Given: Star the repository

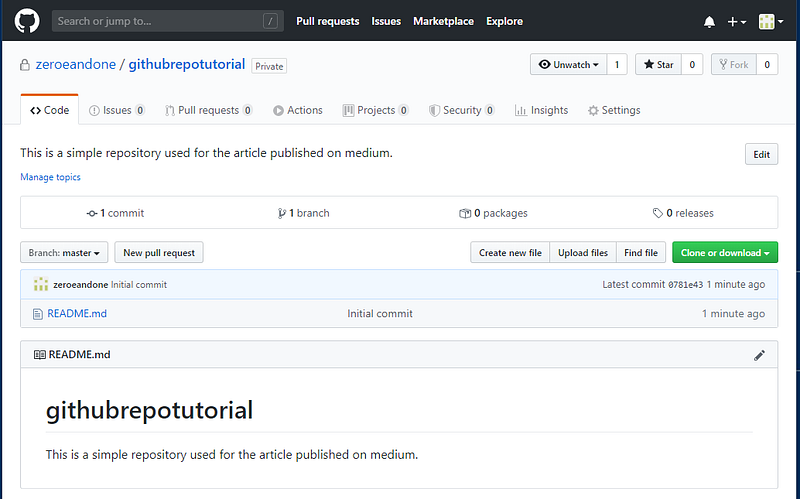Looking at the screenshot, I should (658, 64).
